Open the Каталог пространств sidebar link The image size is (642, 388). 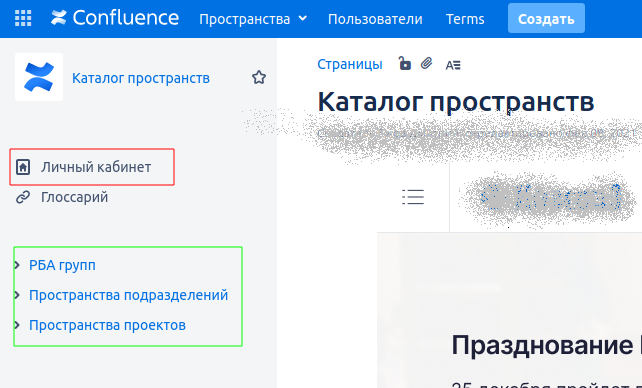pos(141,78)
